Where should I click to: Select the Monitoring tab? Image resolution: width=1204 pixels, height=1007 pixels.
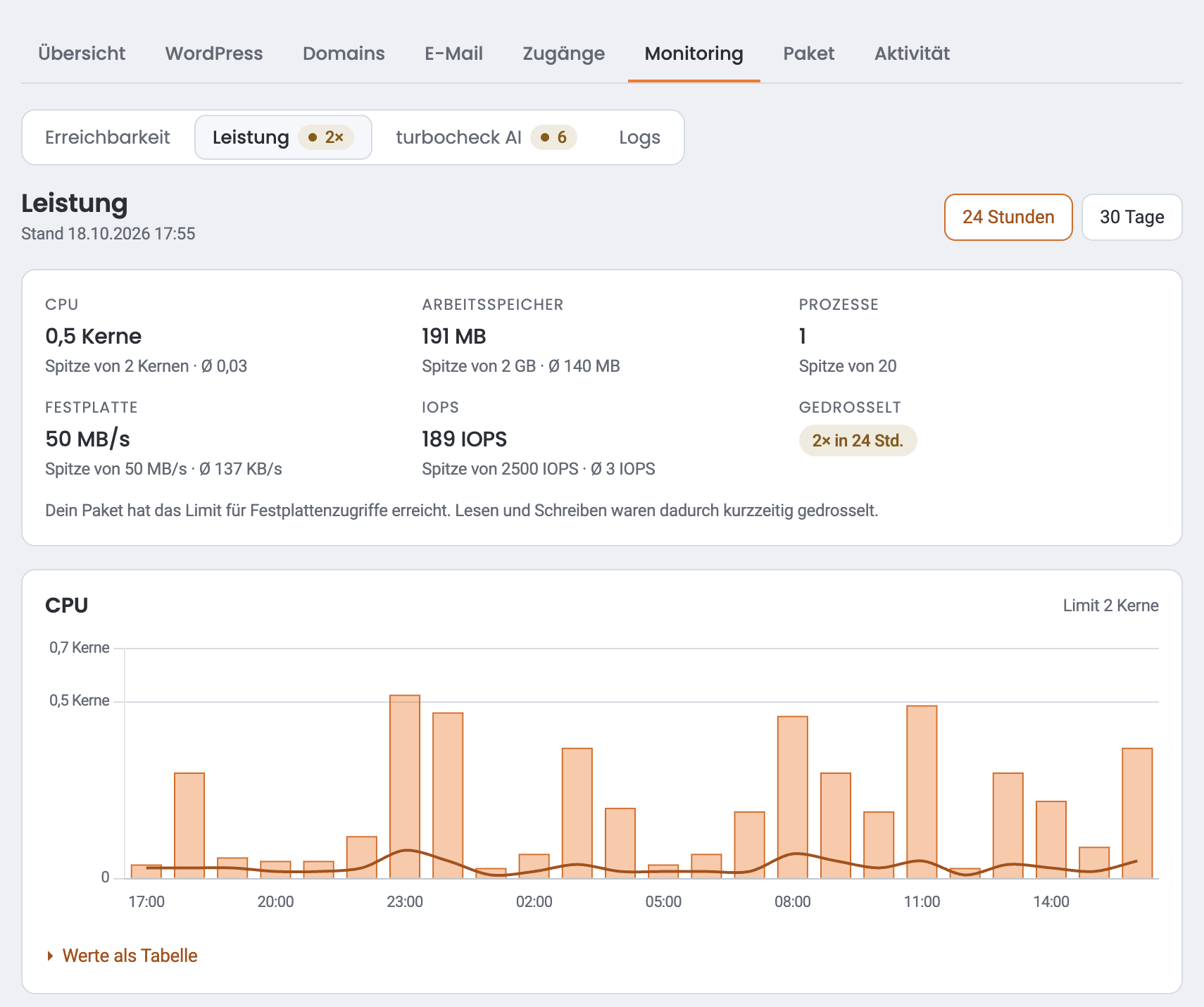(694, 54)
